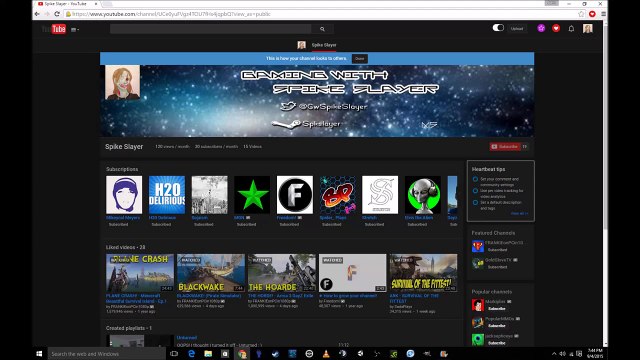Open the Stretch S-logo channel avatar

380,195
